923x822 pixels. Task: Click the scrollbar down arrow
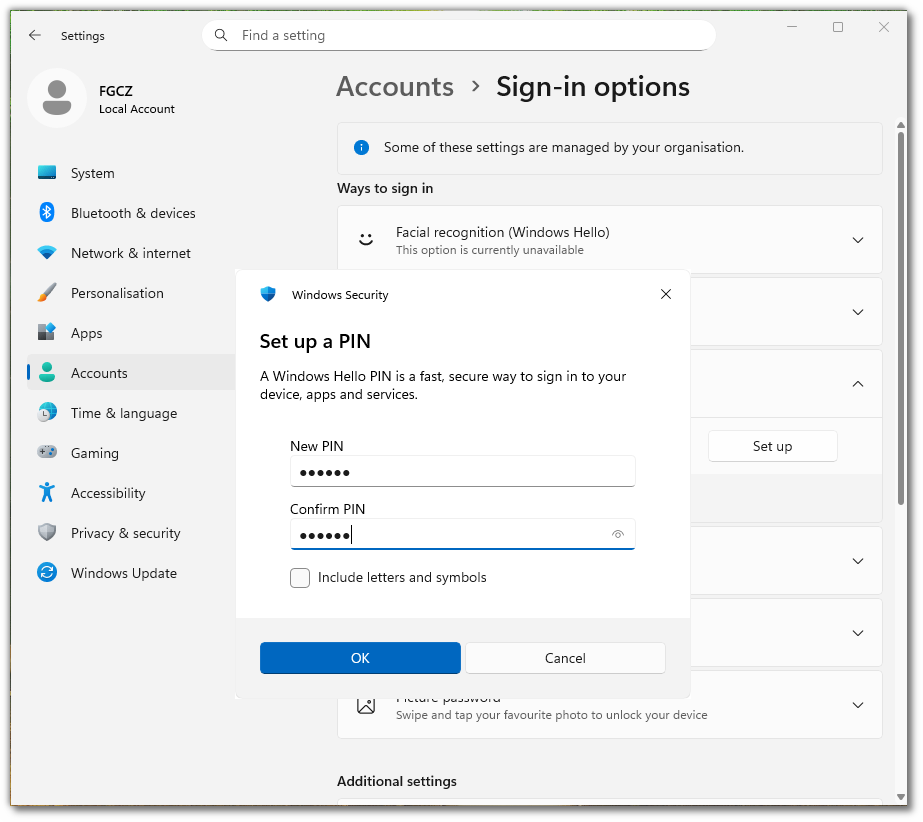coord(901,796)
